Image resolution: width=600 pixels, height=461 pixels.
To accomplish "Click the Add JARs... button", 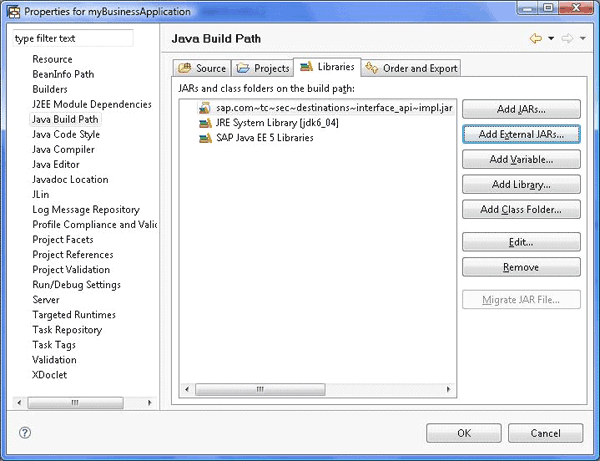I will pyautogui.click(x=521, y=109).
